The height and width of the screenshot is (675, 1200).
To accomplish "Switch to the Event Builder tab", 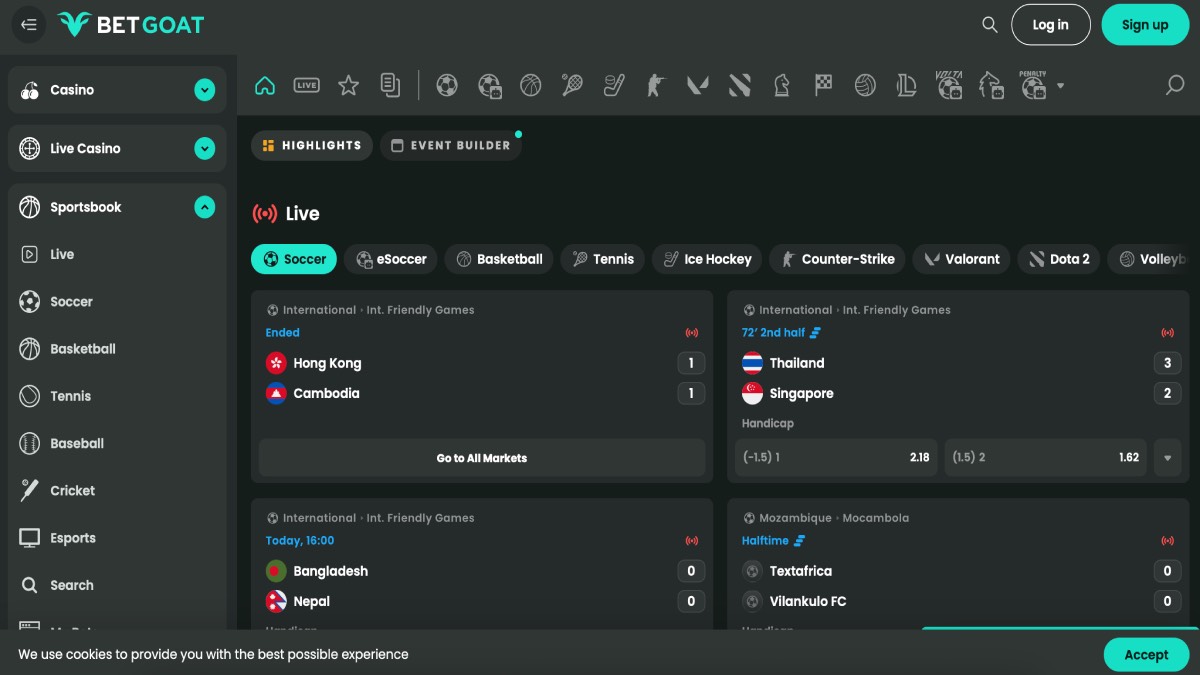I will click(451, 146).
